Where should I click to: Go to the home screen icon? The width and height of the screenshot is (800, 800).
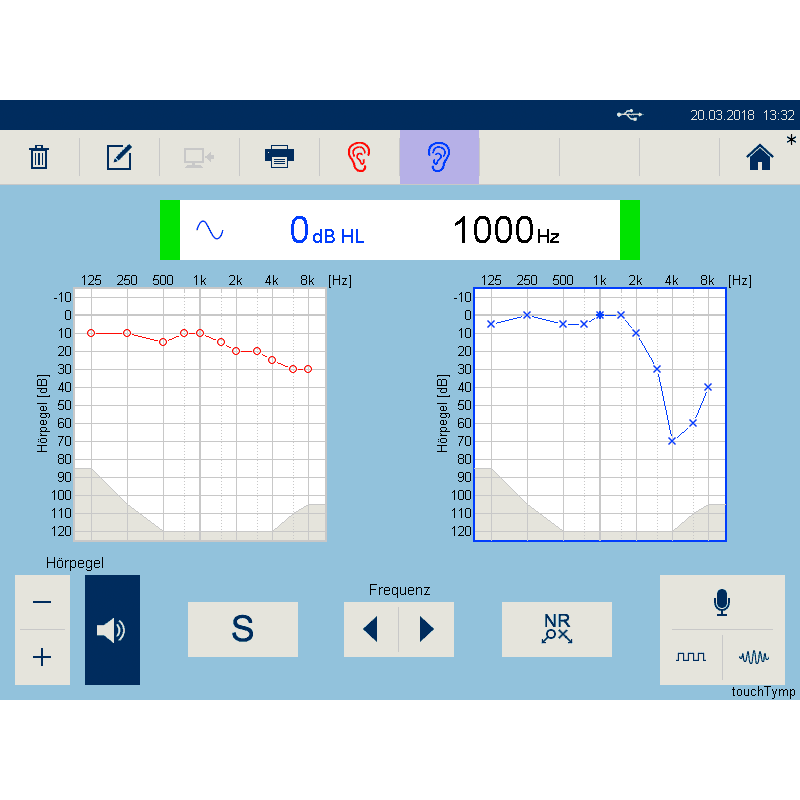pos(760,157)
